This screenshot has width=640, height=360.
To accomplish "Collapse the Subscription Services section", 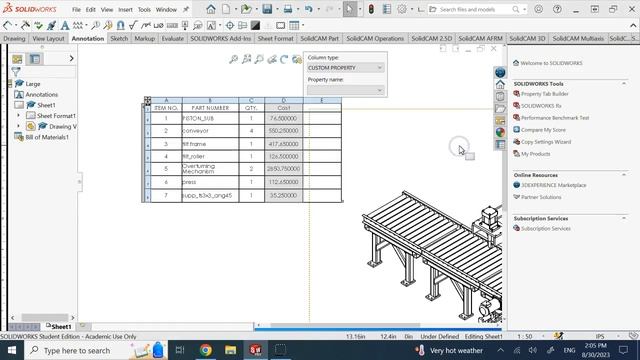I will click(624, 219).
